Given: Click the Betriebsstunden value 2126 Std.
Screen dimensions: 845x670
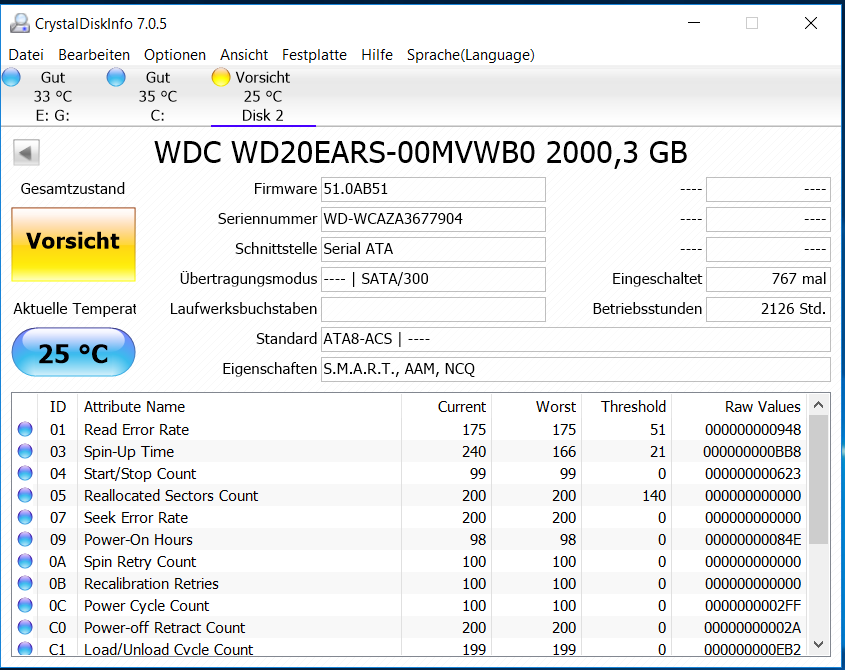Looking at the screenshot, I should pos(768,309).
